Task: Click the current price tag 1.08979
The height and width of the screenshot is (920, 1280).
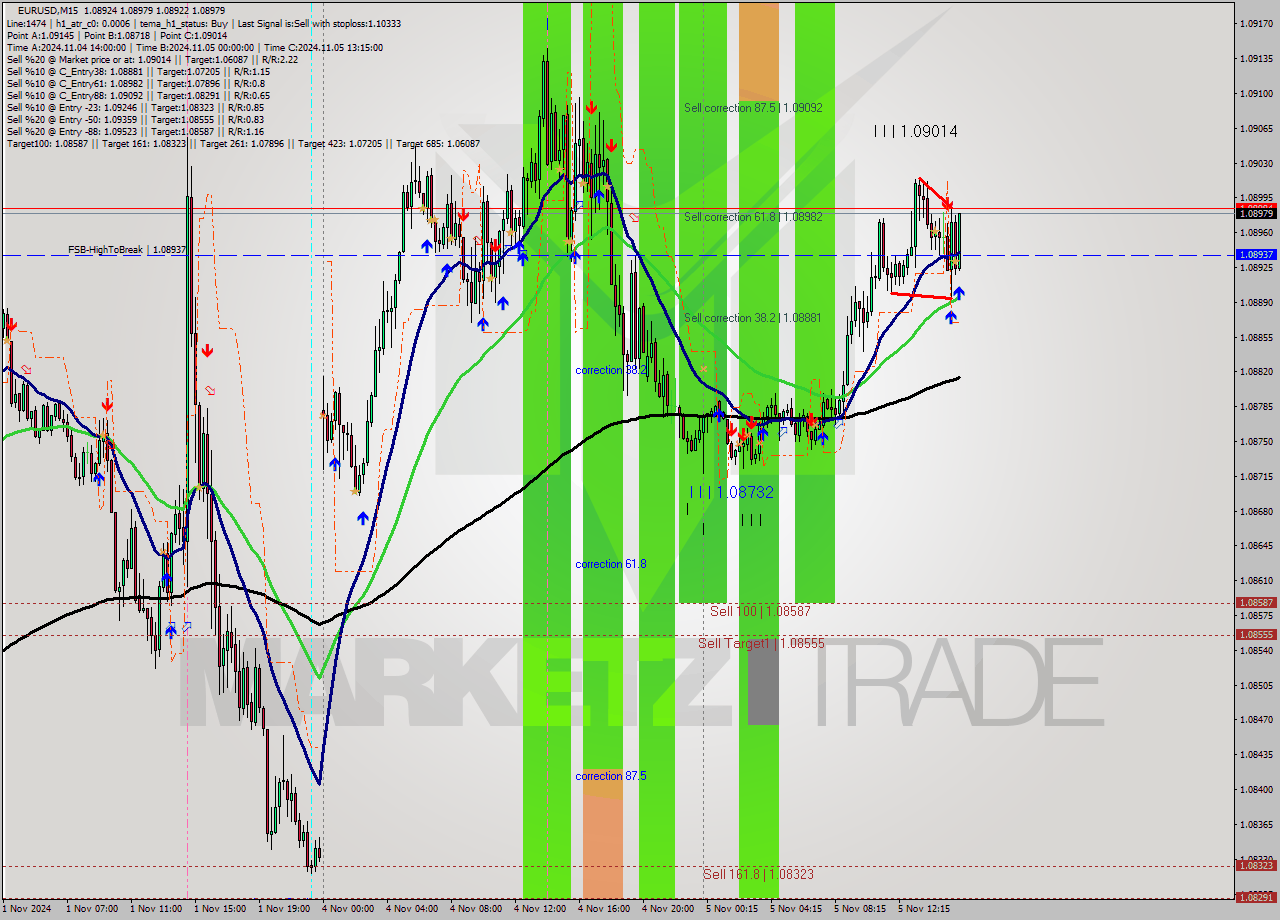Action: tap(1256, 213)
